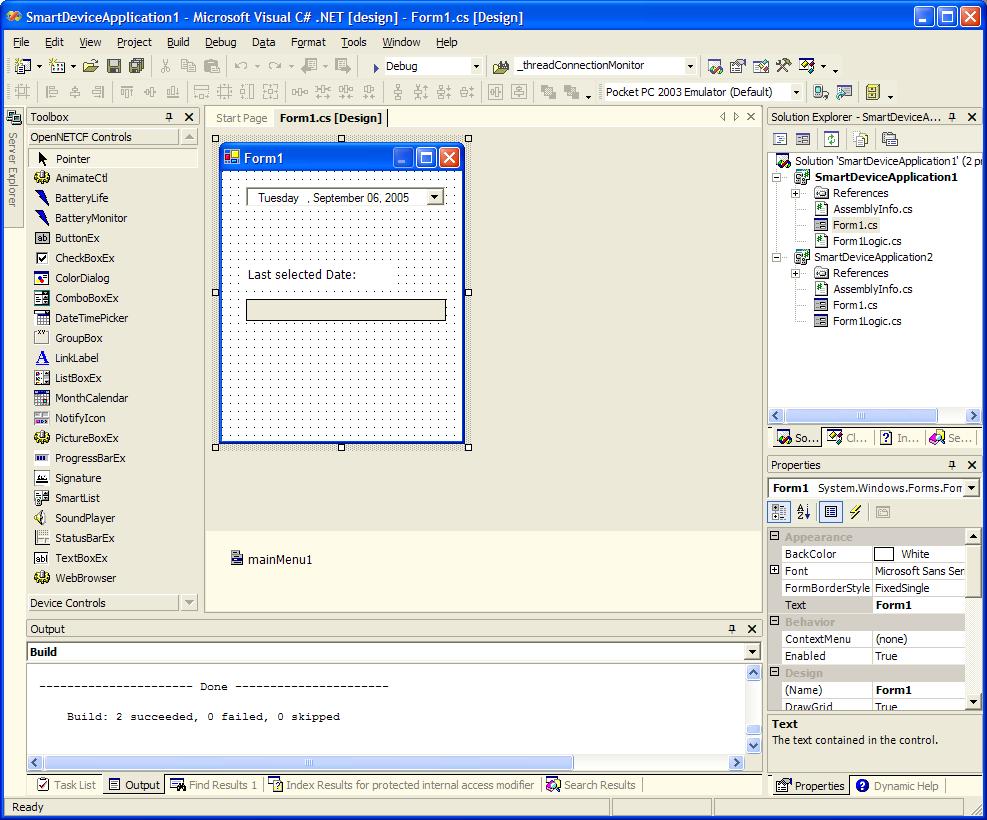This screenshot has height=820, width=987.
Task: Select the GroupBox control
Action: [x=79, y=338]
